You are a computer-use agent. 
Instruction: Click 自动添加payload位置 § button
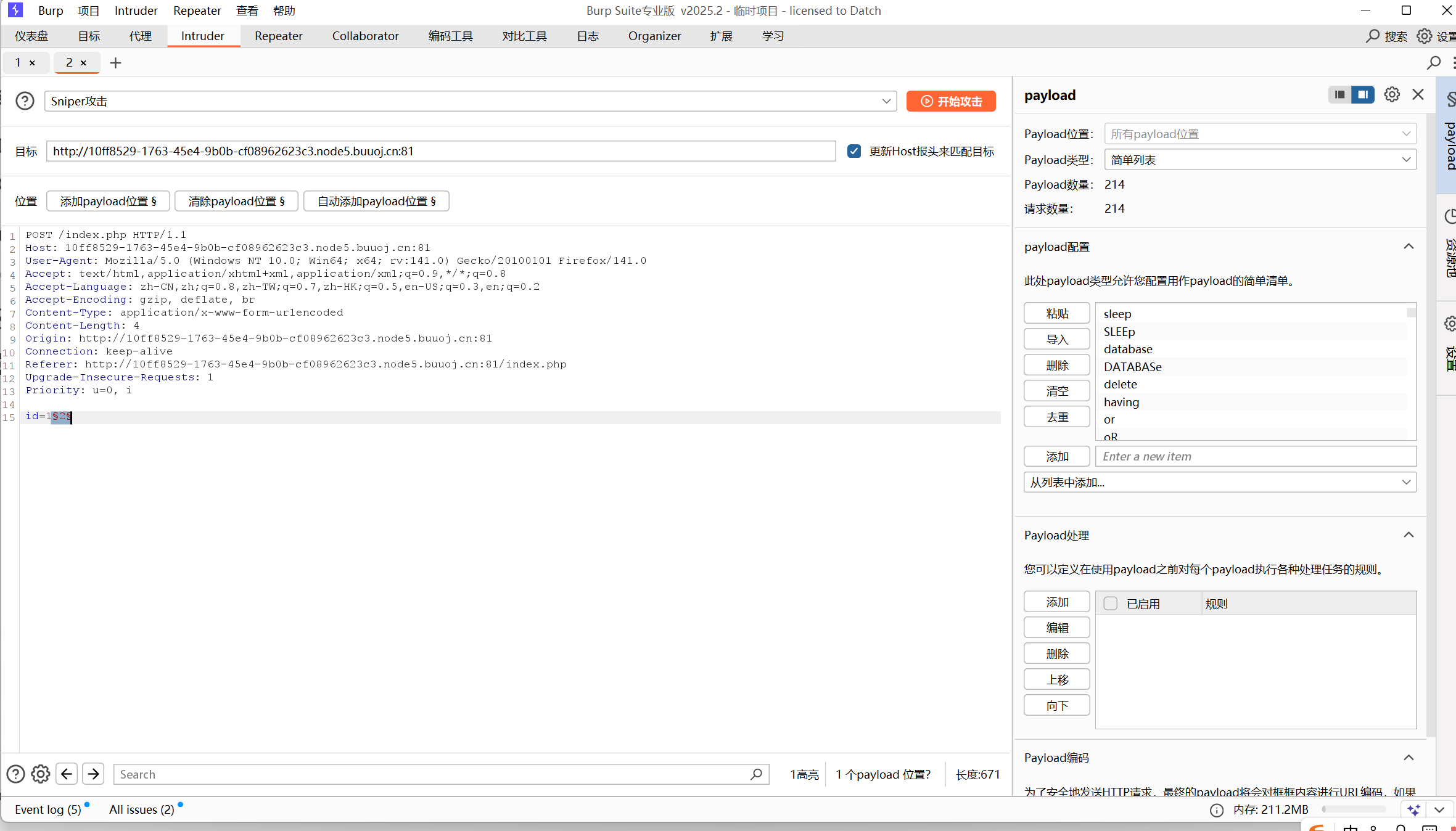pos(376,201)
